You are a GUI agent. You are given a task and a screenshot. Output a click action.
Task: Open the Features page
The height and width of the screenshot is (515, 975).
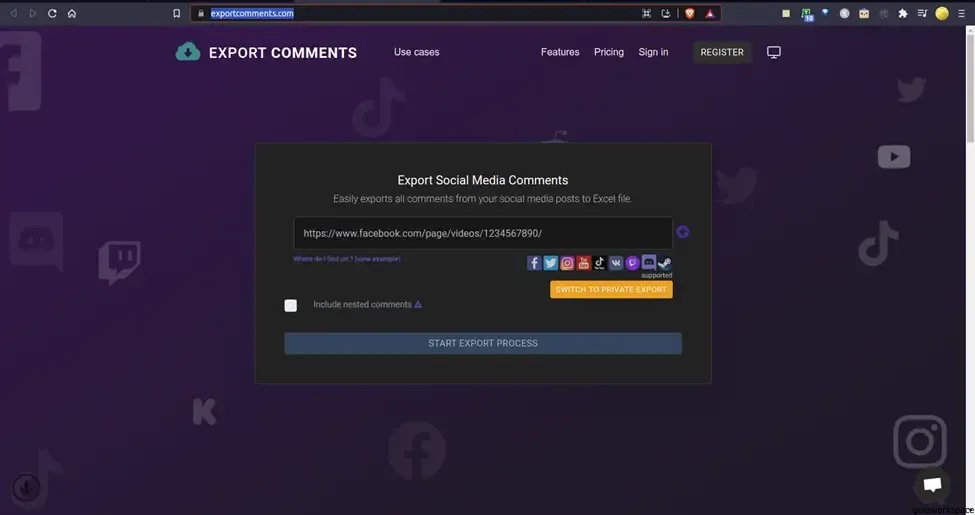(560, 52)
